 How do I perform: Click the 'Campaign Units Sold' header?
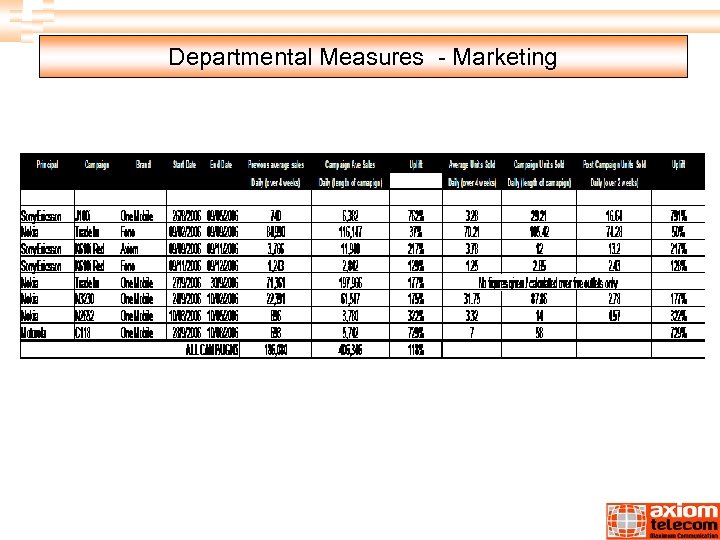coord(539,164)
